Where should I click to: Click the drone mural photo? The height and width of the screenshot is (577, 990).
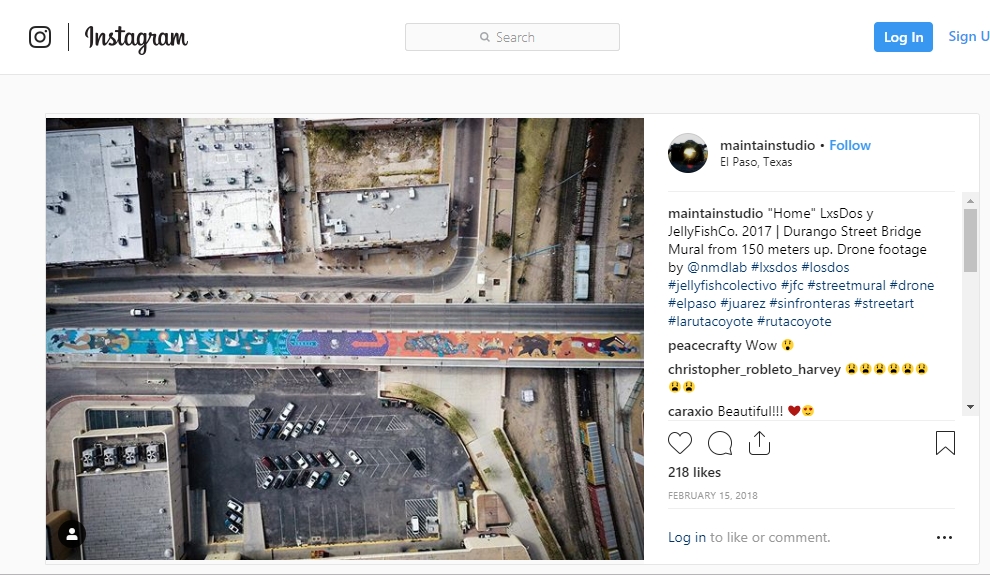point(345,339)
